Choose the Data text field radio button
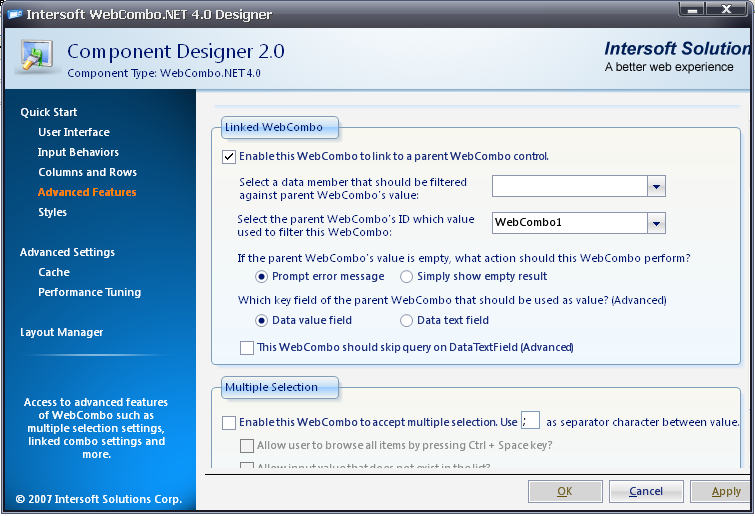The image size is (755, 516). 406,321
